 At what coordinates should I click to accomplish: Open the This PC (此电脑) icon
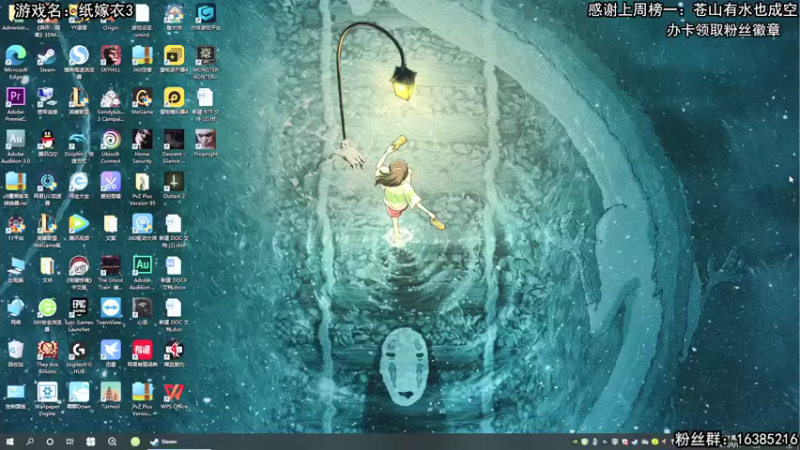16,270
